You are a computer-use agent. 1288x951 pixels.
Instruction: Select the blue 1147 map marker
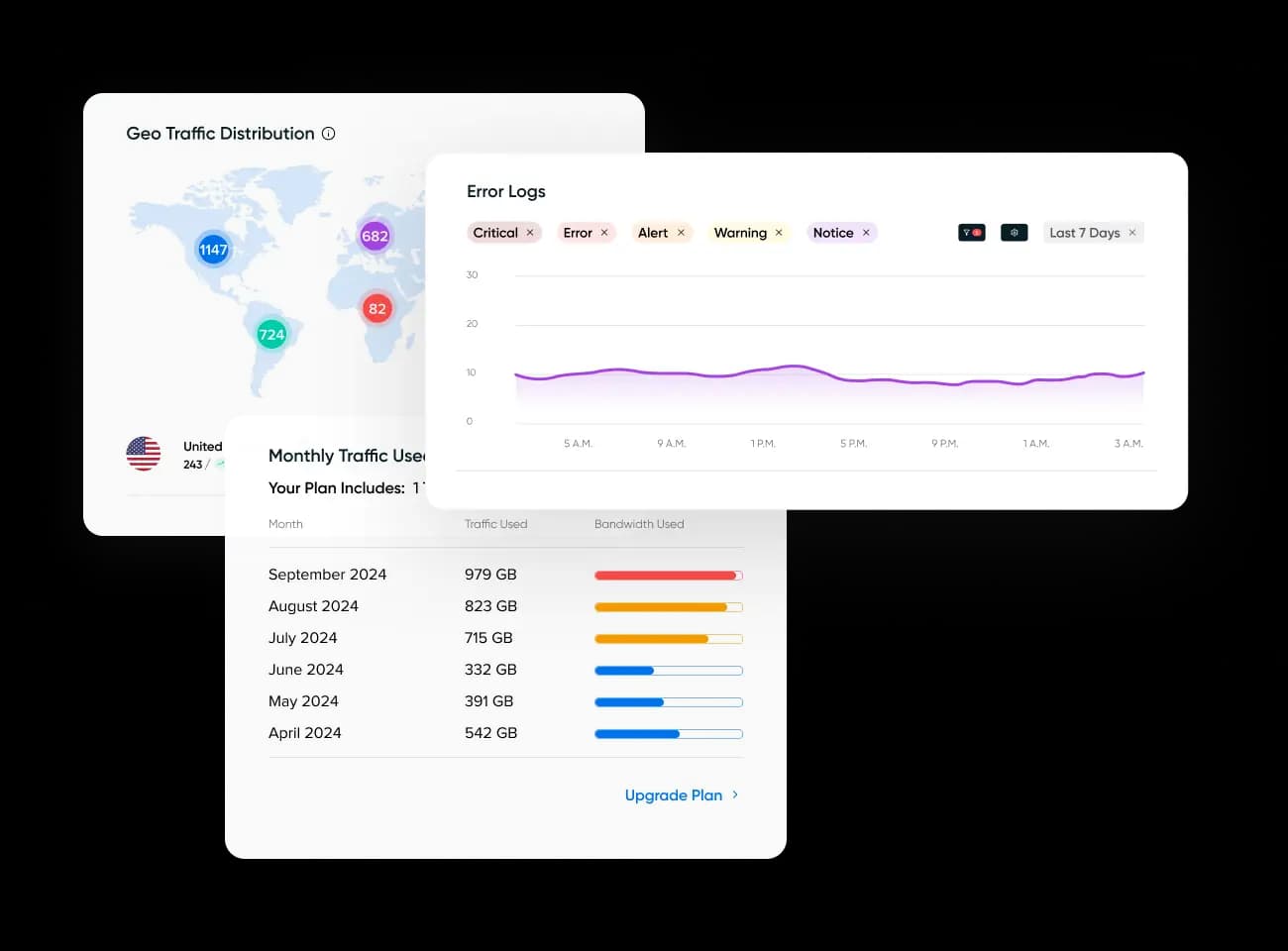click(213, 250)
